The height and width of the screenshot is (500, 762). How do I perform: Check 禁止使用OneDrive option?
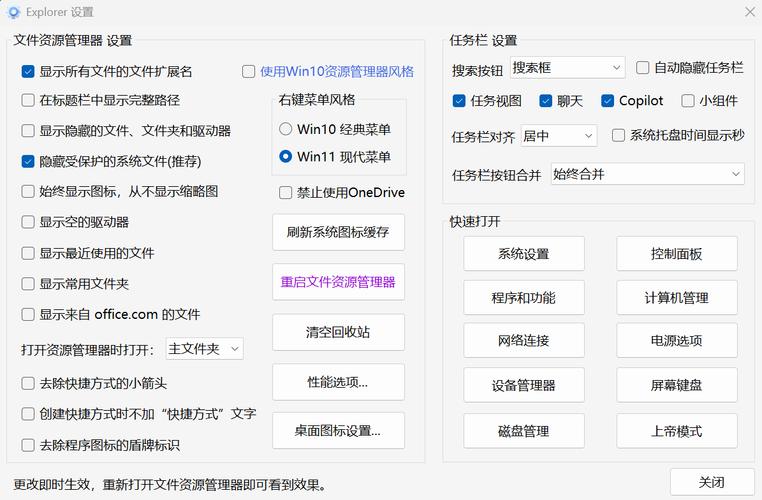[x=285, y=192]
